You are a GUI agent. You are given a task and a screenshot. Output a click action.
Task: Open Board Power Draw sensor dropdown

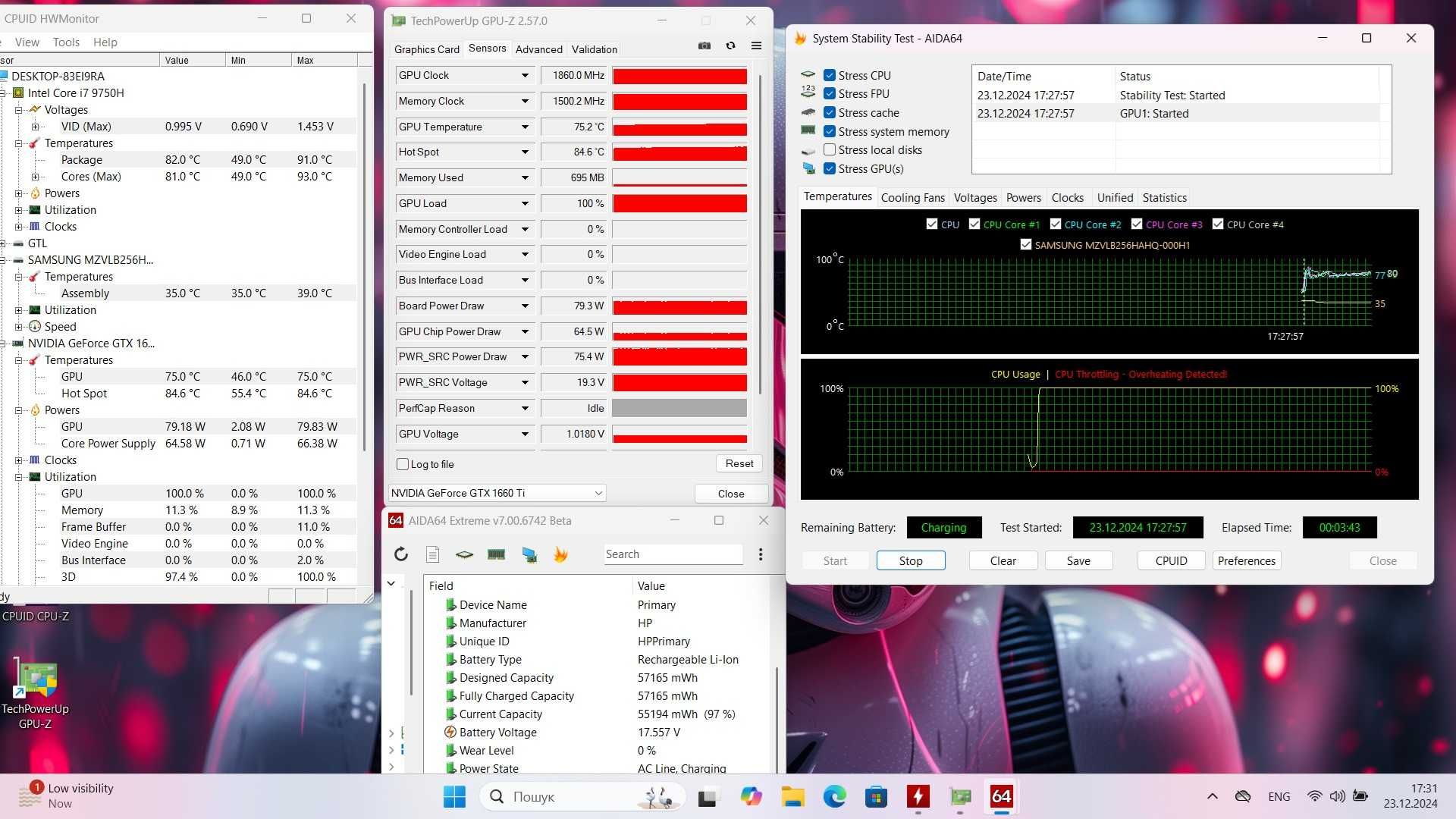525,306
